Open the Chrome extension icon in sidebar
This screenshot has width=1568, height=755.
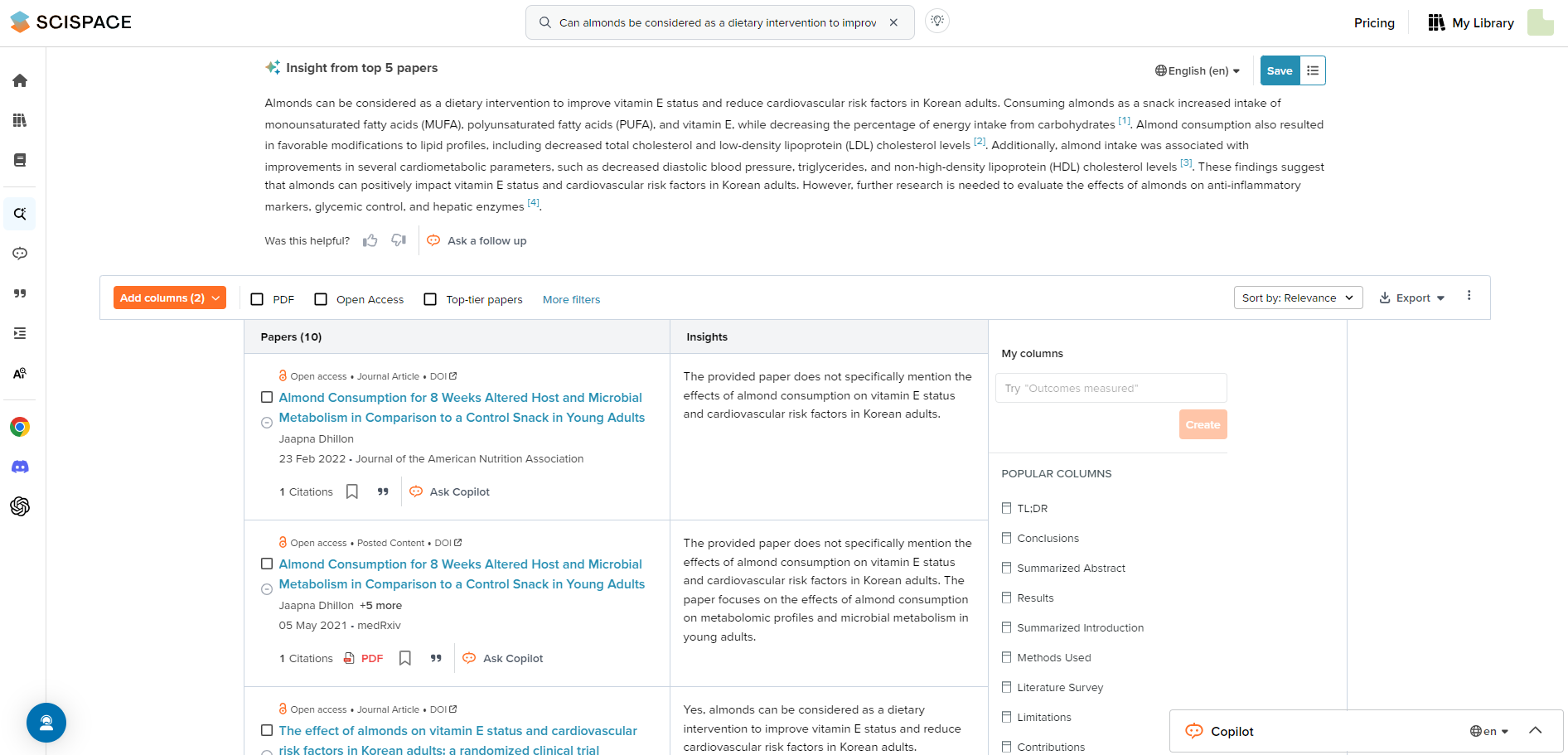point(20,427)
